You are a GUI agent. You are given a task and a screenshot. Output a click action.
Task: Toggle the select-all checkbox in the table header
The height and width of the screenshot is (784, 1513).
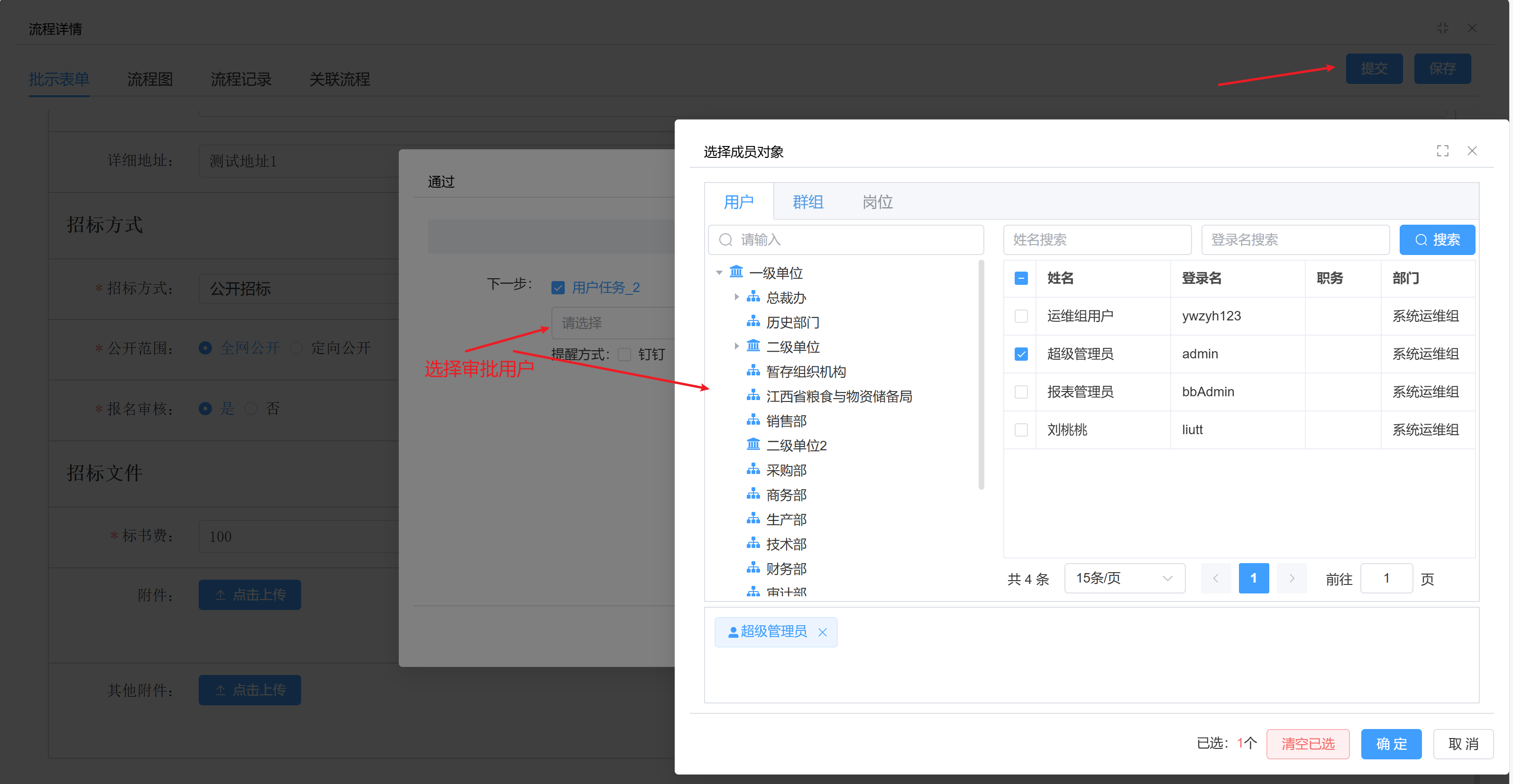coord(1021,278)
